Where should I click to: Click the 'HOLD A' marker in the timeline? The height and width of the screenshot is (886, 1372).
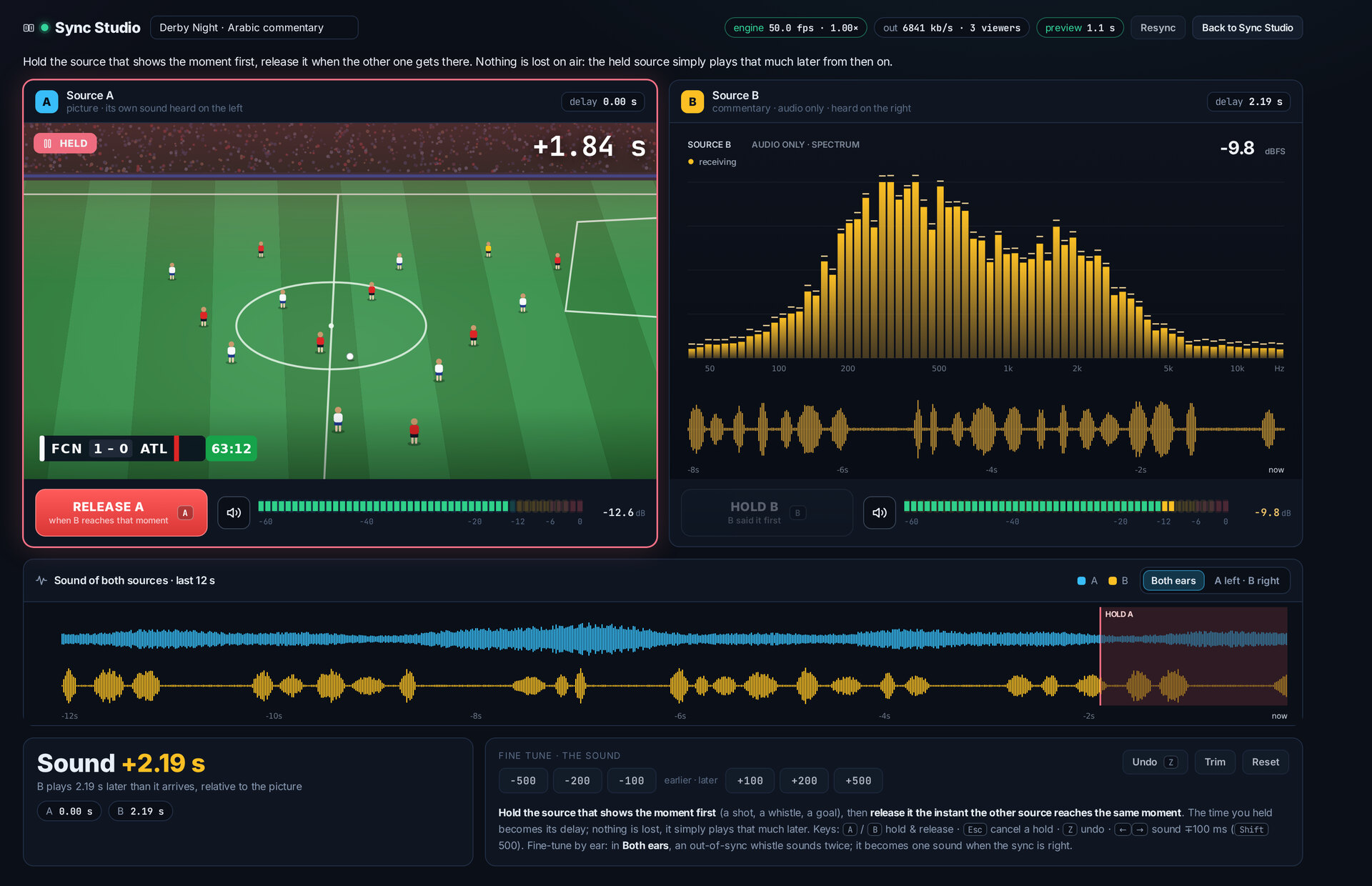point(1118,614)
